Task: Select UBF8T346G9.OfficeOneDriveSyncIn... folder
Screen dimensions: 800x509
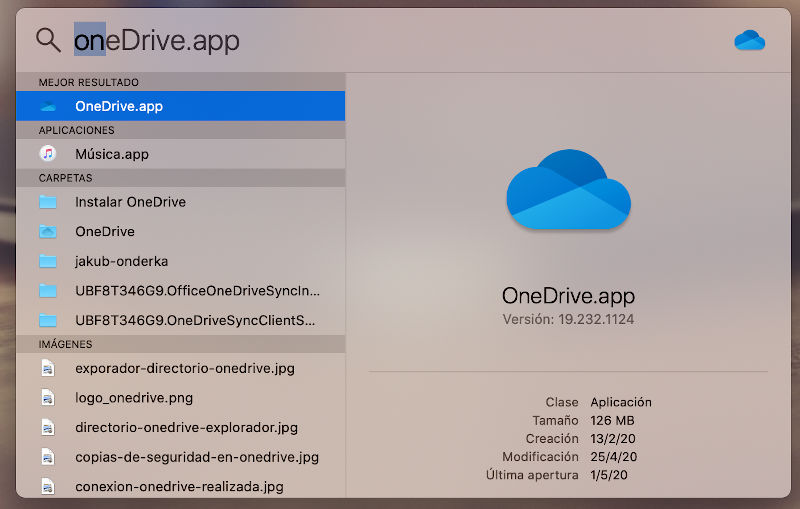Action: tap(181, 291)
